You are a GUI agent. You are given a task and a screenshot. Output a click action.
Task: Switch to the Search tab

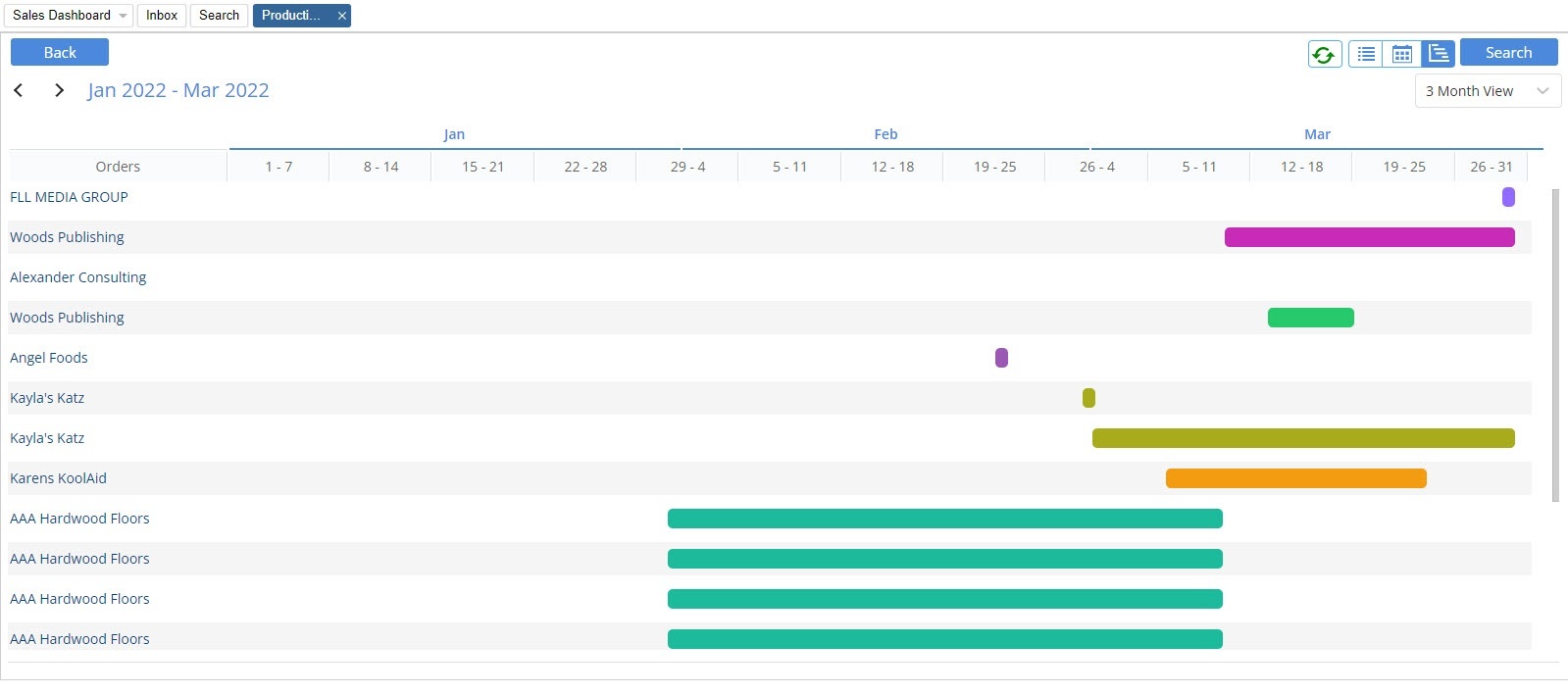219,16
